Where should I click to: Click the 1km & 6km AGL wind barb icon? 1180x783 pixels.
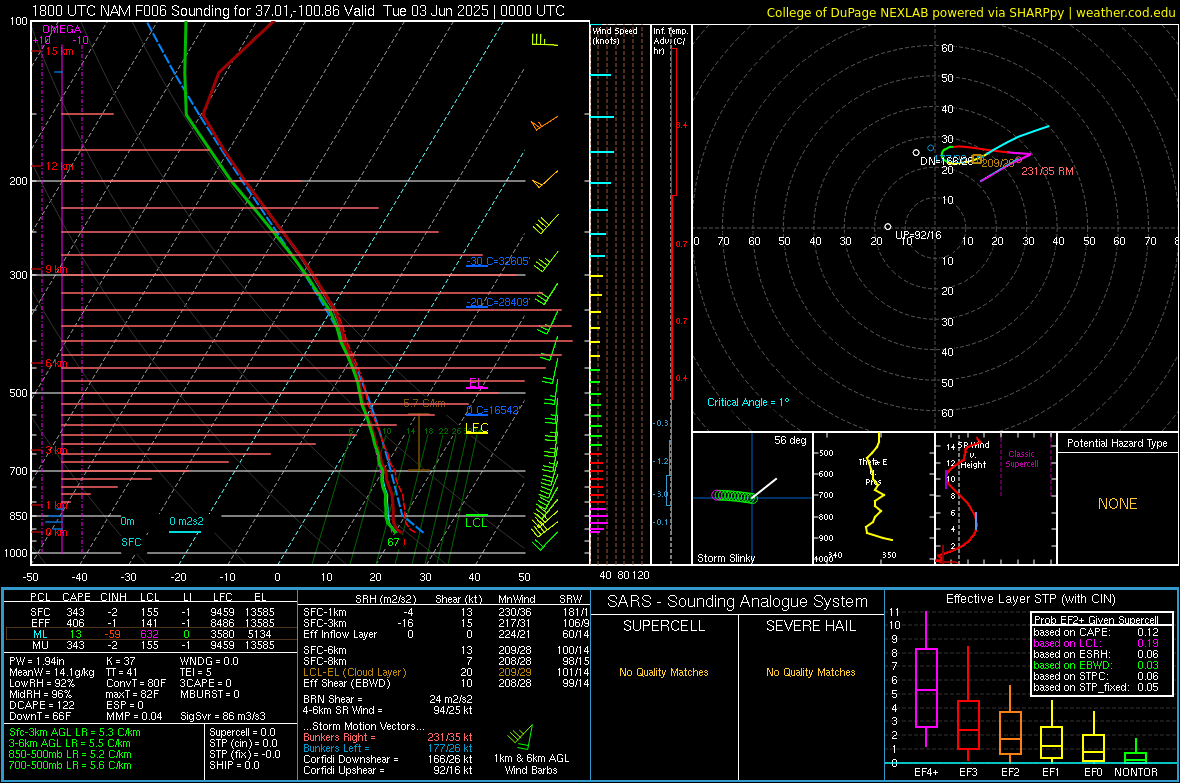[521, 736]
